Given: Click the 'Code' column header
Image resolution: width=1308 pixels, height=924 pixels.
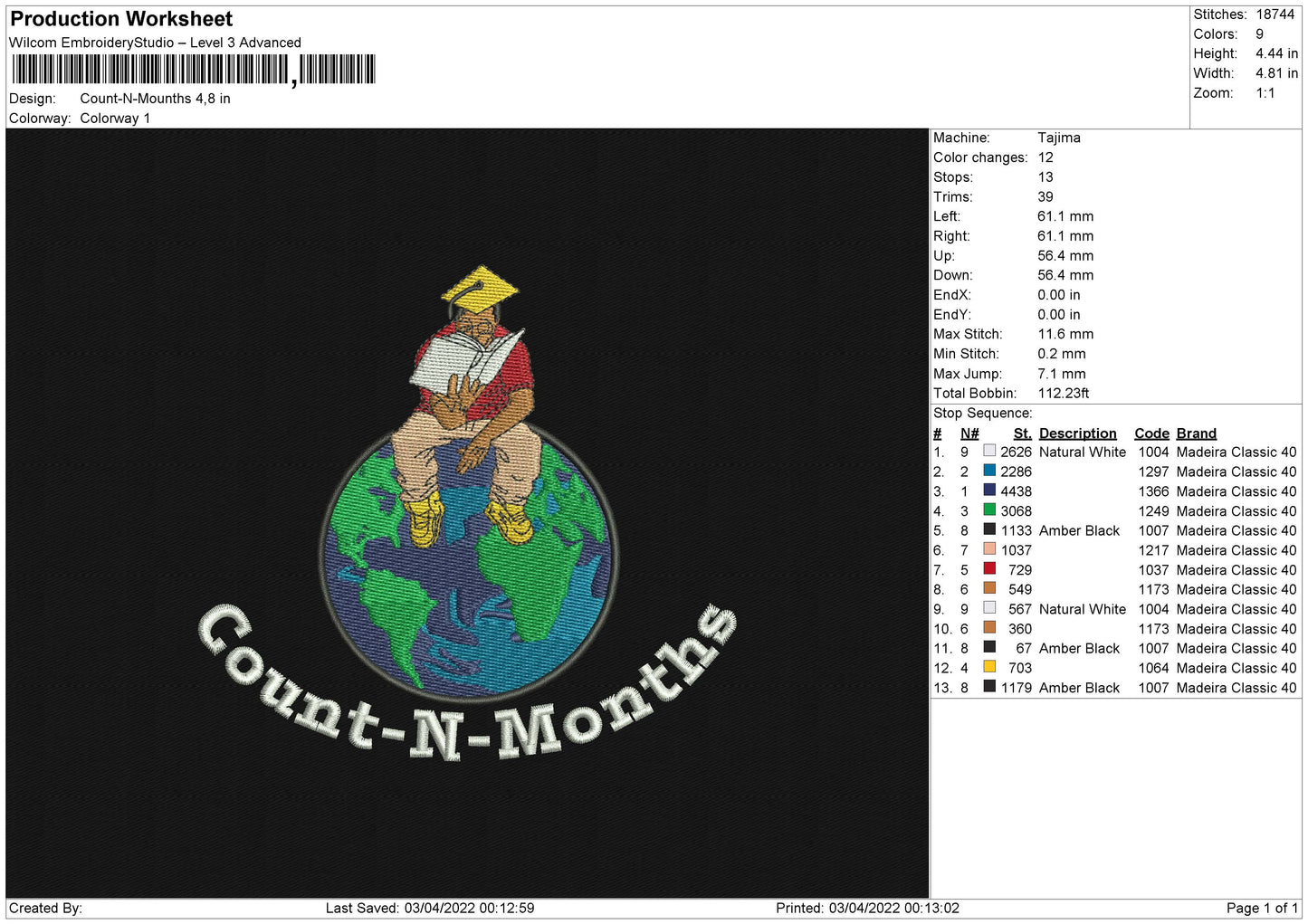Looking at the screenshot, I should 1151,433.
